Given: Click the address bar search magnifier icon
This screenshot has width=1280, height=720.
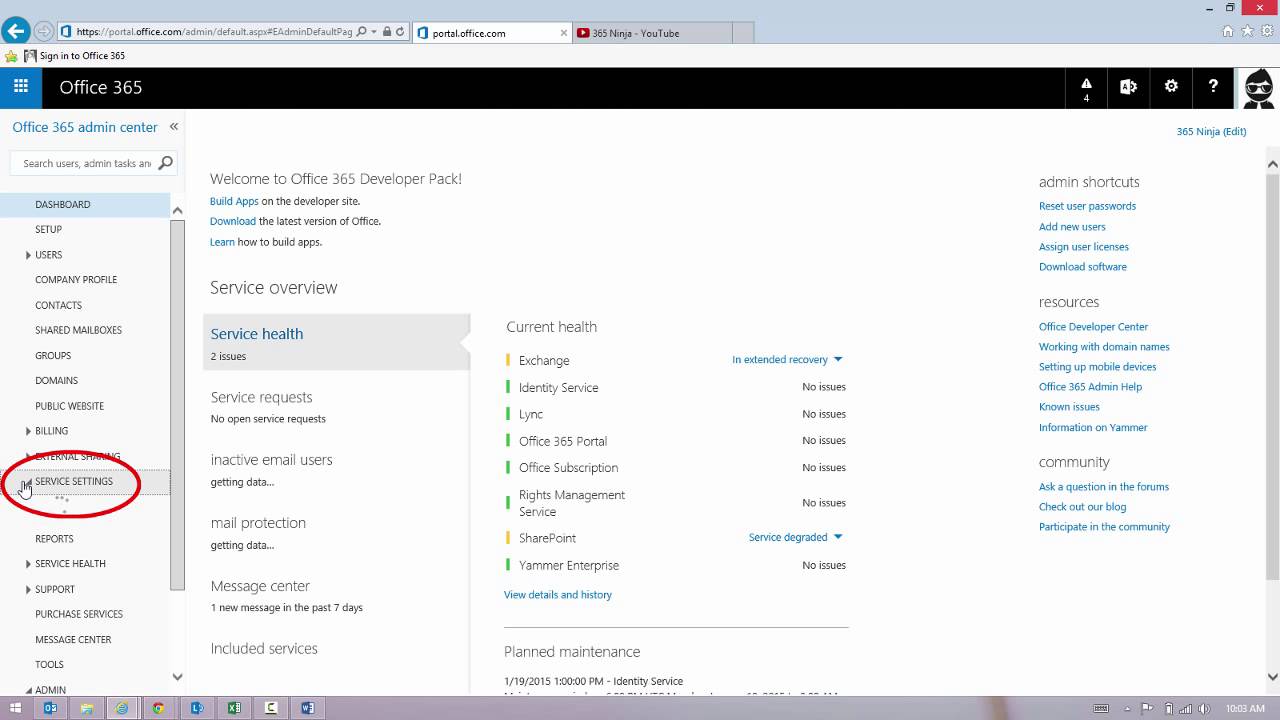Looking at the screenshot, I should [362, 32].
